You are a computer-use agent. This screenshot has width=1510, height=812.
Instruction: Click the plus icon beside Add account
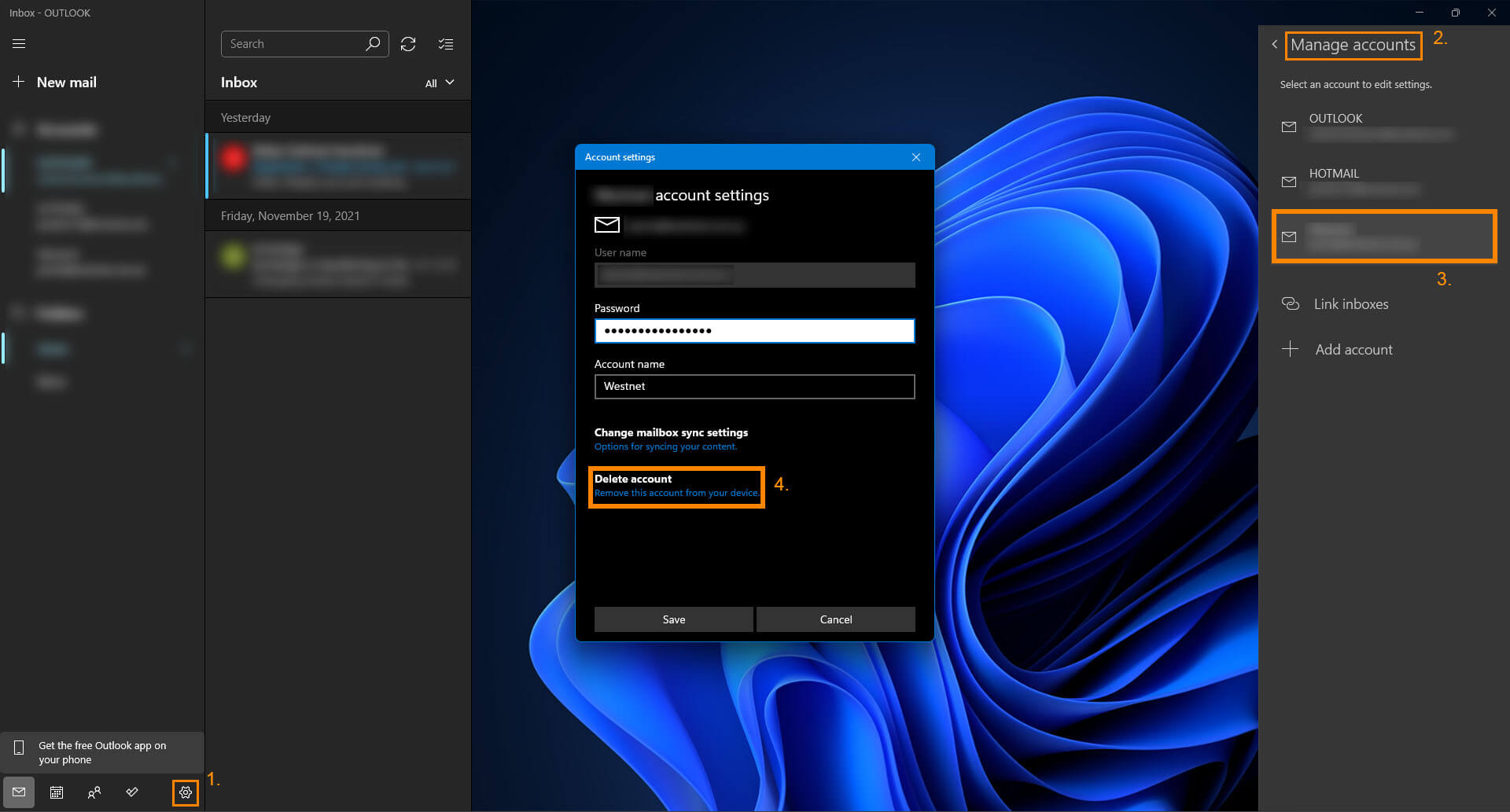point(1290,349)
